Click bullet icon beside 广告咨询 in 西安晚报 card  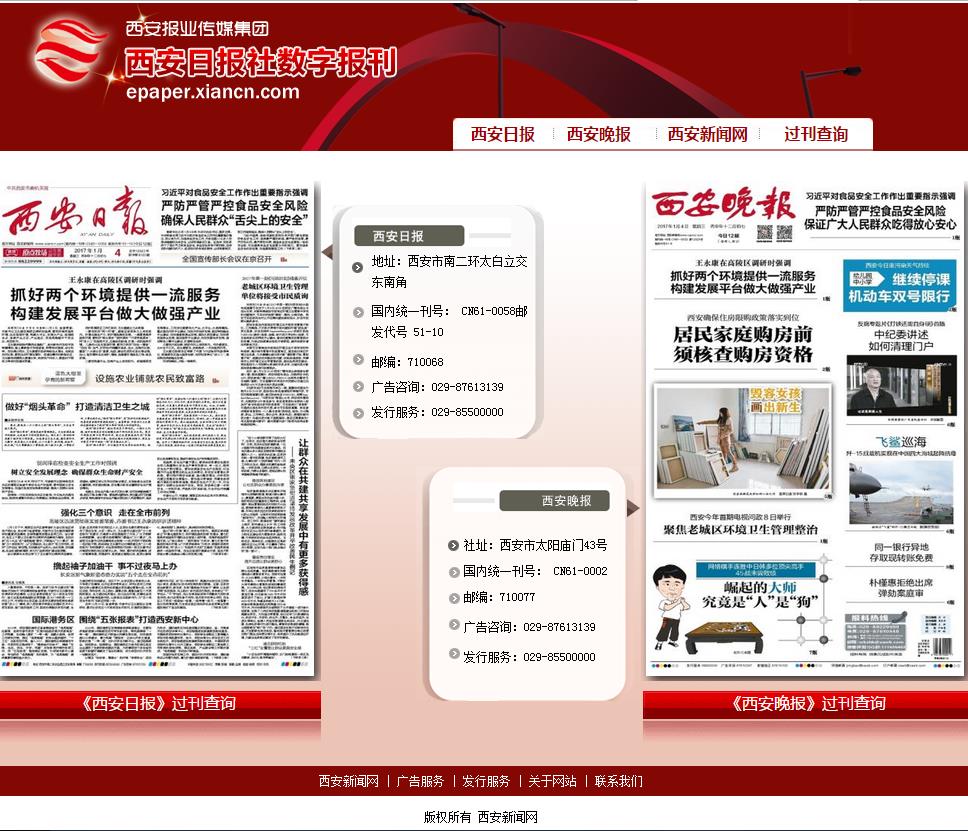454,625
